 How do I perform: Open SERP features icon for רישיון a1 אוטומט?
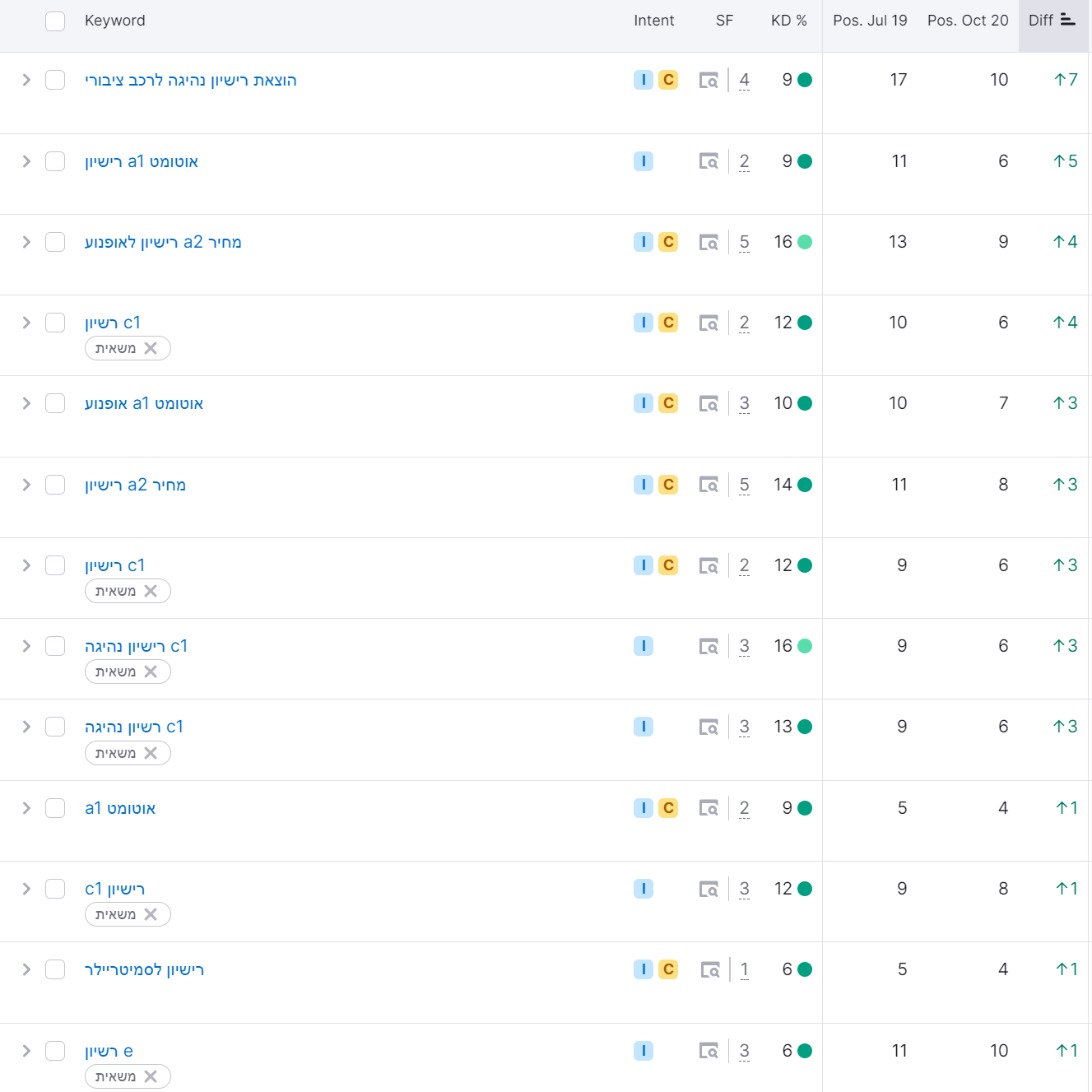tap(709, 161)
